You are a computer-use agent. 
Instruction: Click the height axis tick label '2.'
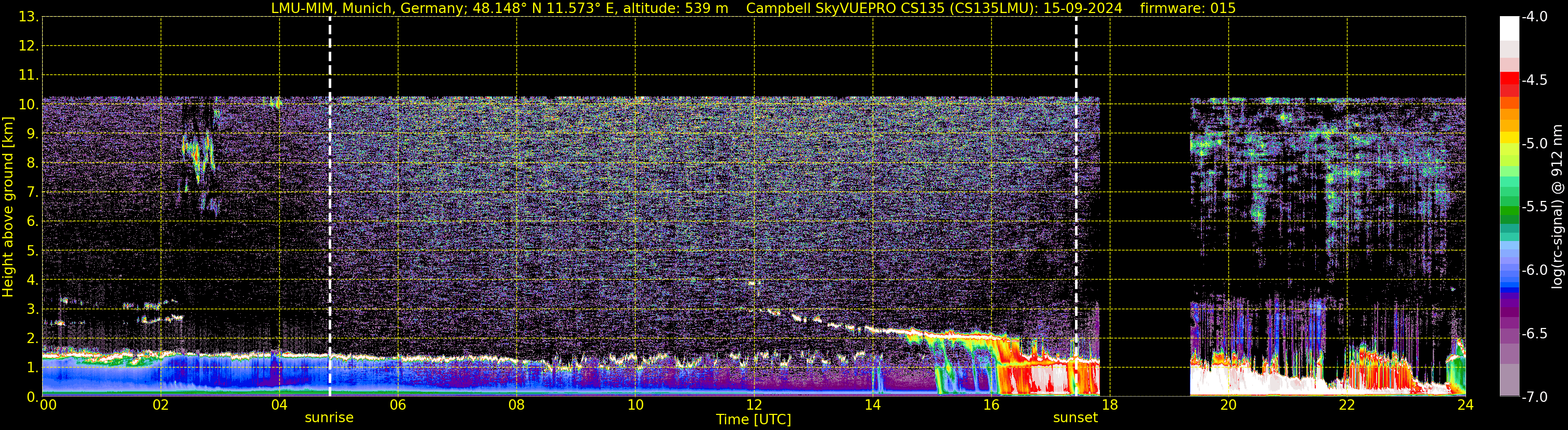[x=32, y=339]
